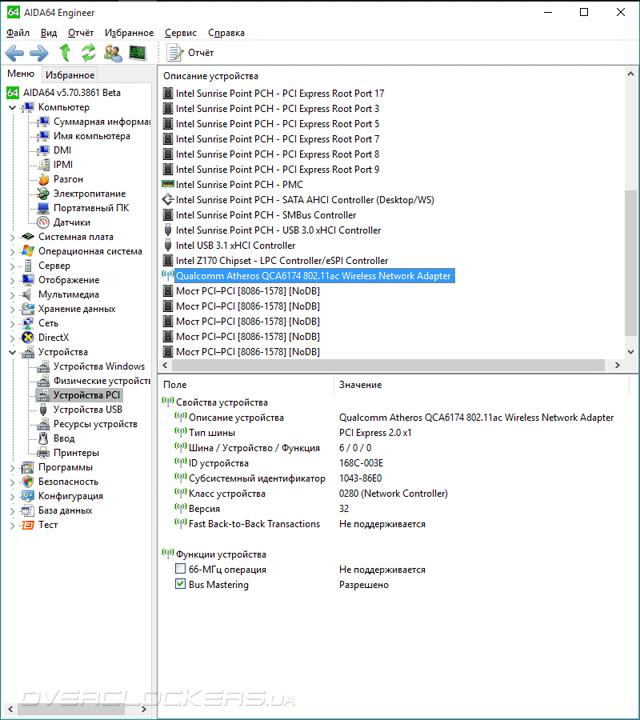The width and height of the screenshot is (640, 720).
Task: Click the SATA AHCI Controller row icon
Action: tap(168, 200)
